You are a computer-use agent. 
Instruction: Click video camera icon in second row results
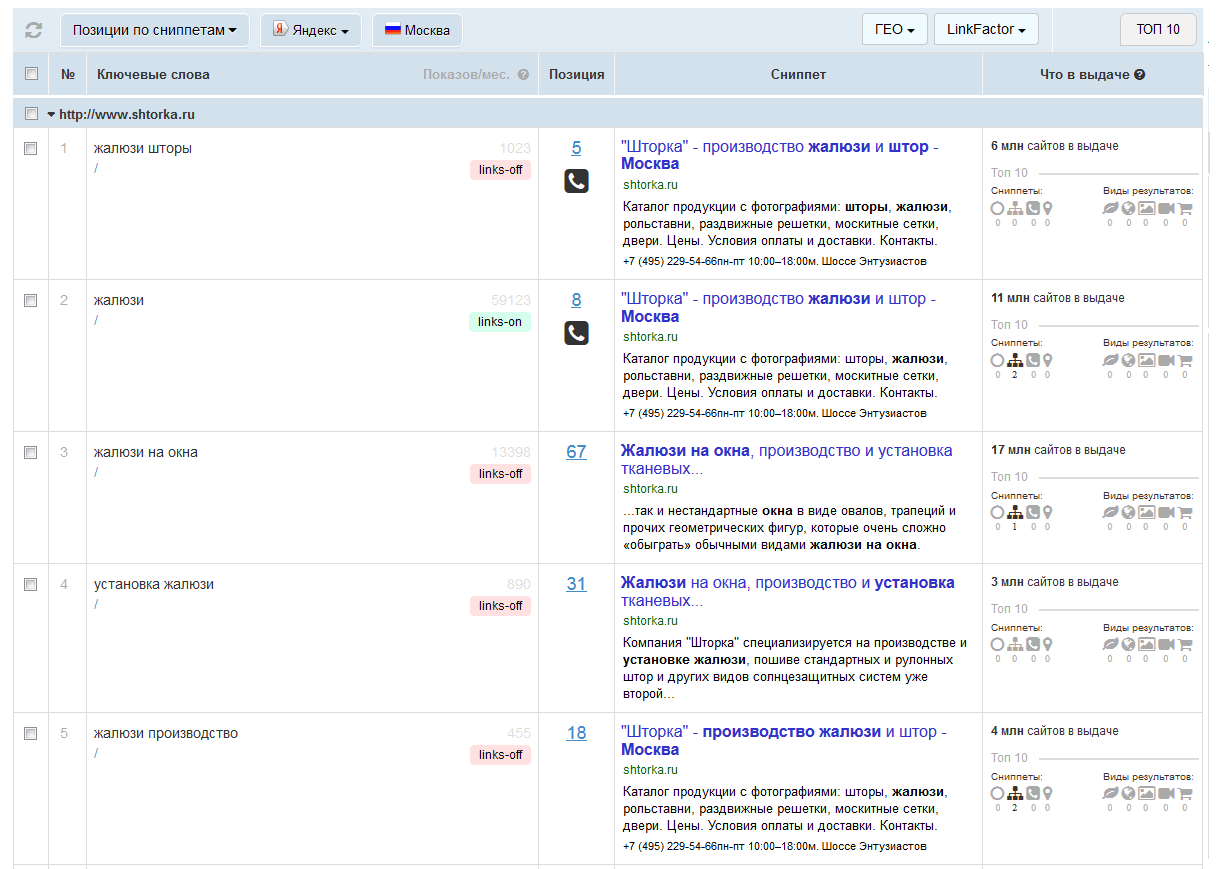tap(1166, 360)
